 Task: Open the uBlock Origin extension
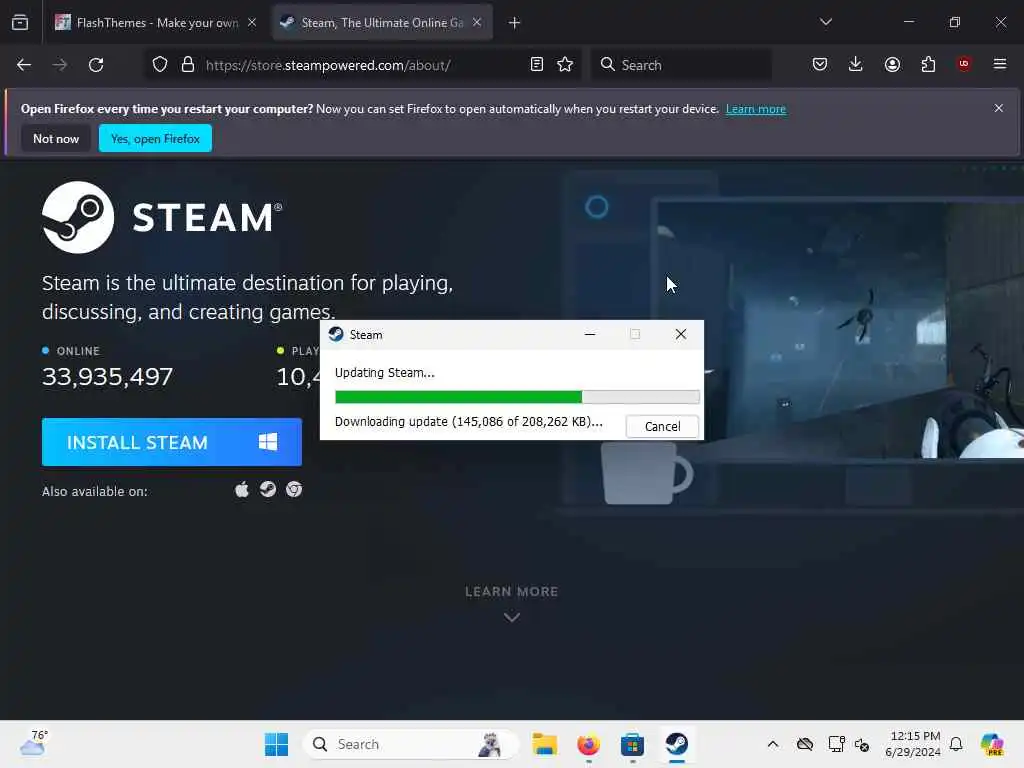[x=964, y=64]
